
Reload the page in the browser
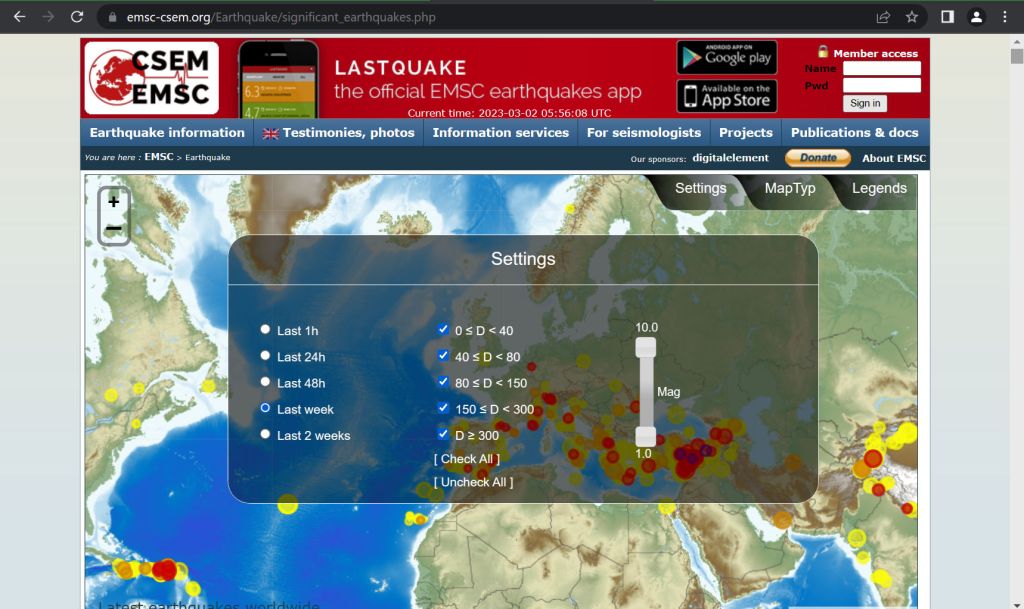77,17
